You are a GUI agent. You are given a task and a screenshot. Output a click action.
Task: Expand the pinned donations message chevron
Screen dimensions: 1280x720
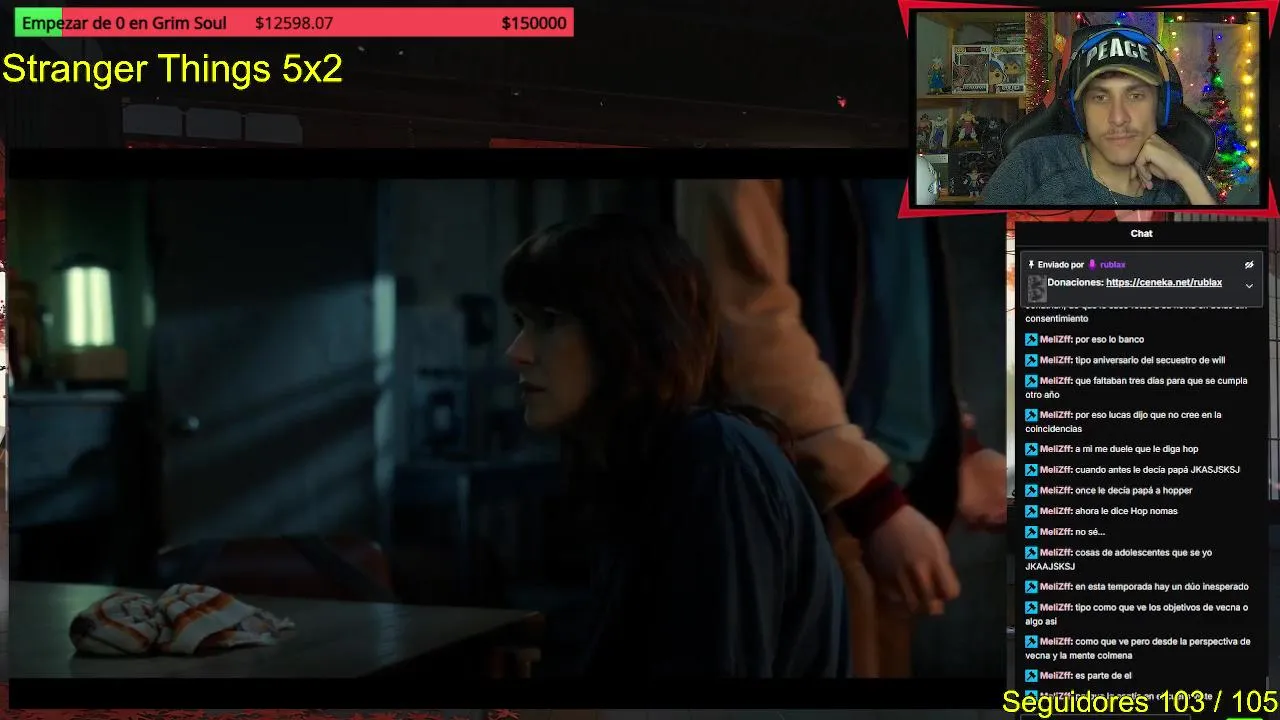pos(1248,286)
